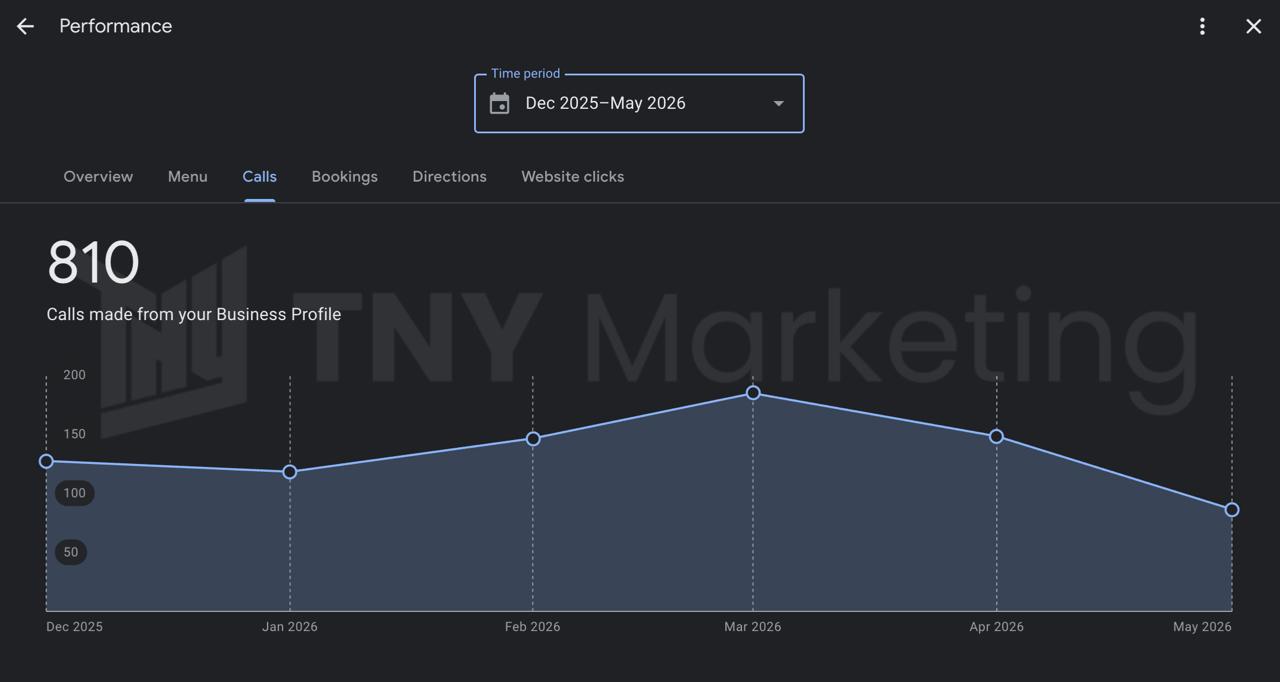Viewport: 1280px width, 682px height.
Task: Select the May 2026 data point
Action: pyautogui.click(x=1232, y=509)
